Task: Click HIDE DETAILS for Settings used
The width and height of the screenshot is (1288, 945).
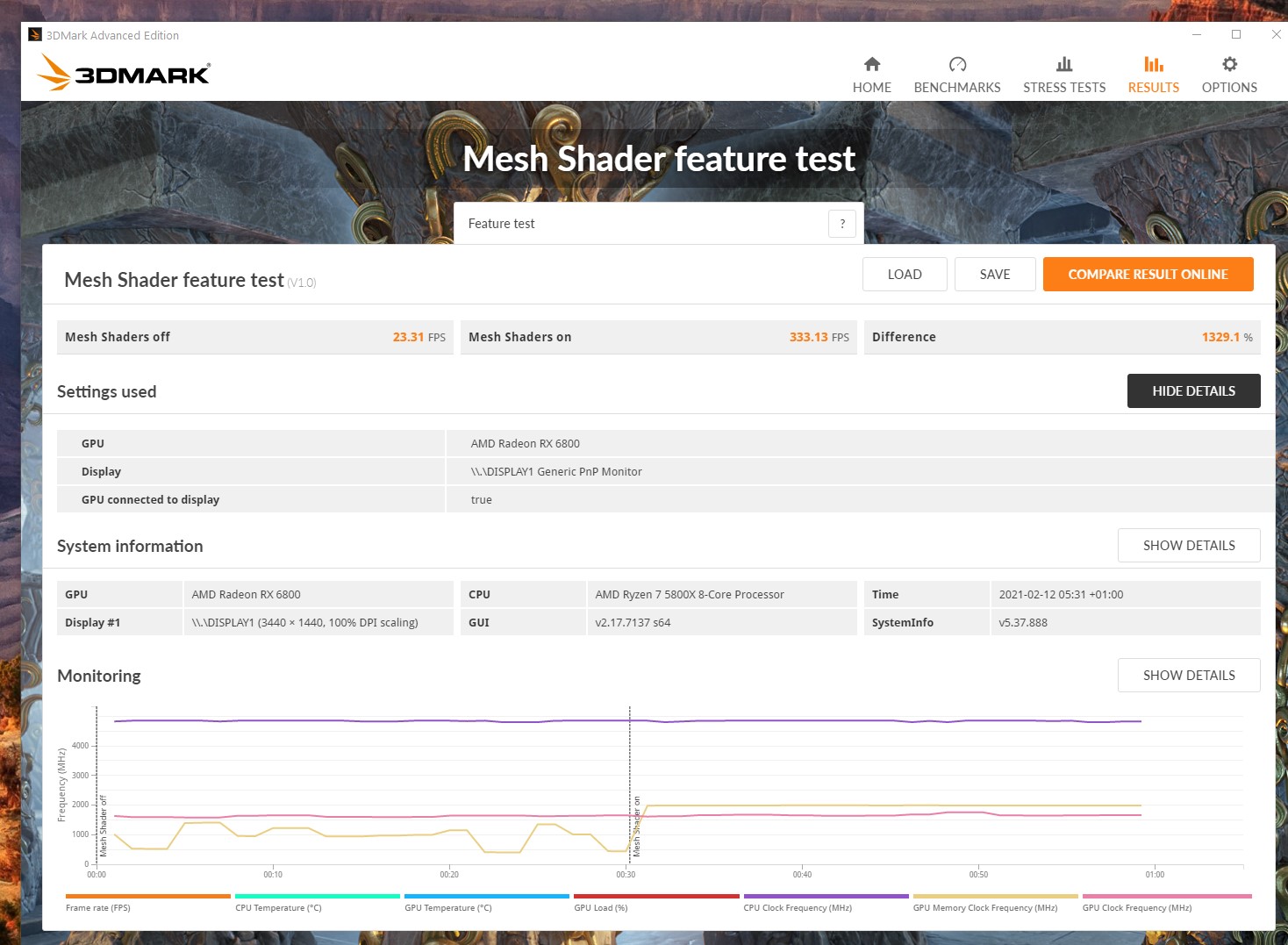Action: point(1193,390)
